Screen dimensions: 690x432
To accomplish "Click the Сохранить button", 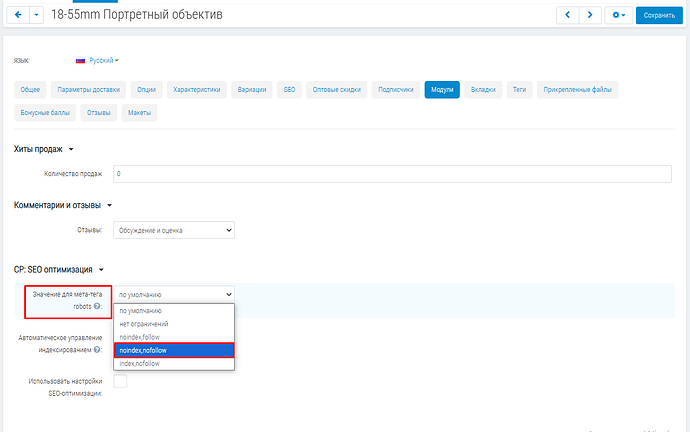I will tap(659, 15).
